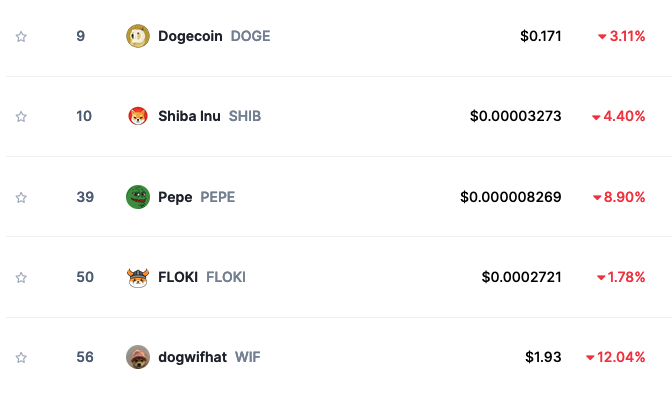Screen dimensions: 672x397
Task: Toggle the FLOKI watchlist star
Action: tap(21, 277)
